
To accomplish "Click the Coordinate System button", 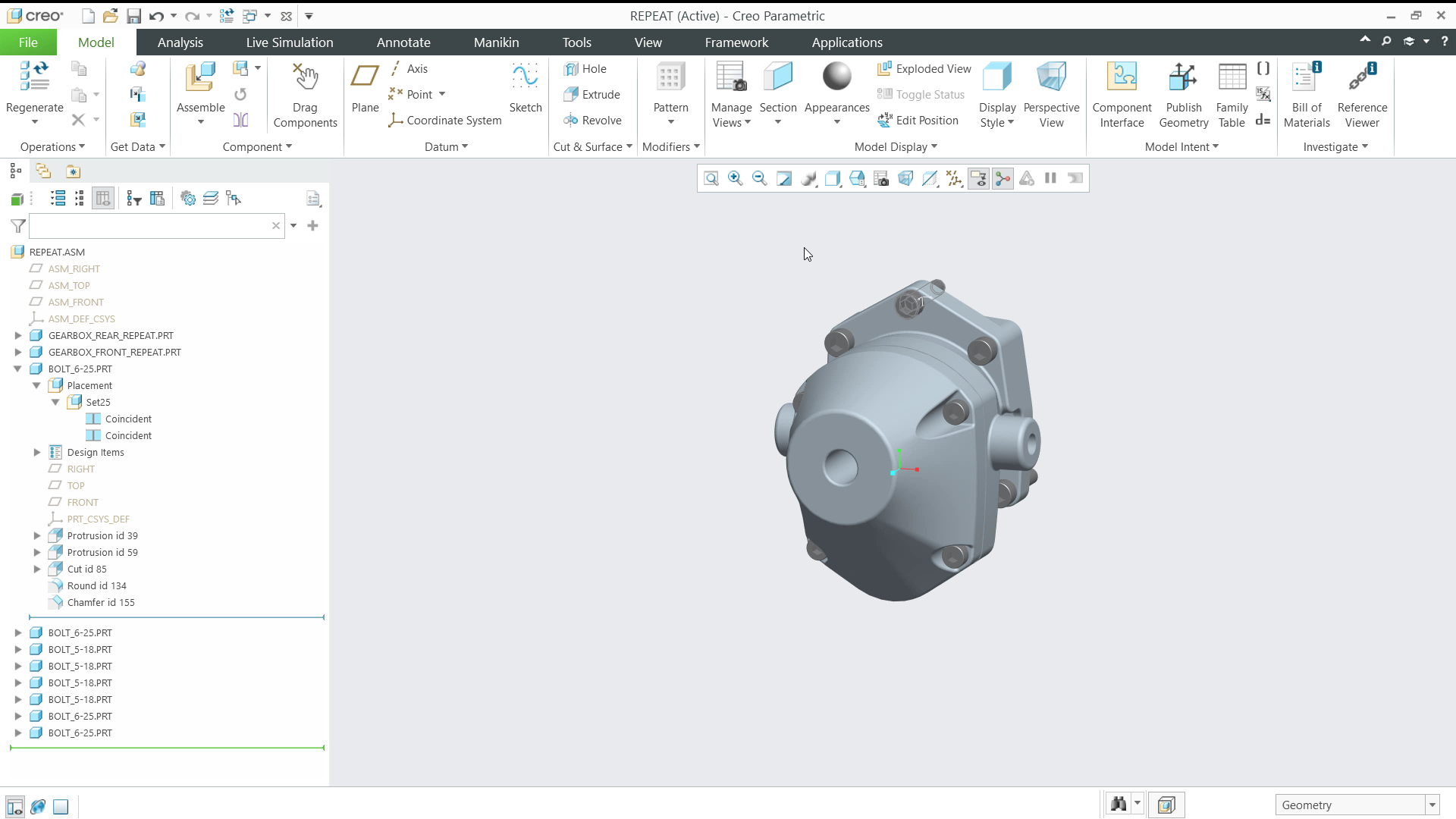I will coord(445,121).
